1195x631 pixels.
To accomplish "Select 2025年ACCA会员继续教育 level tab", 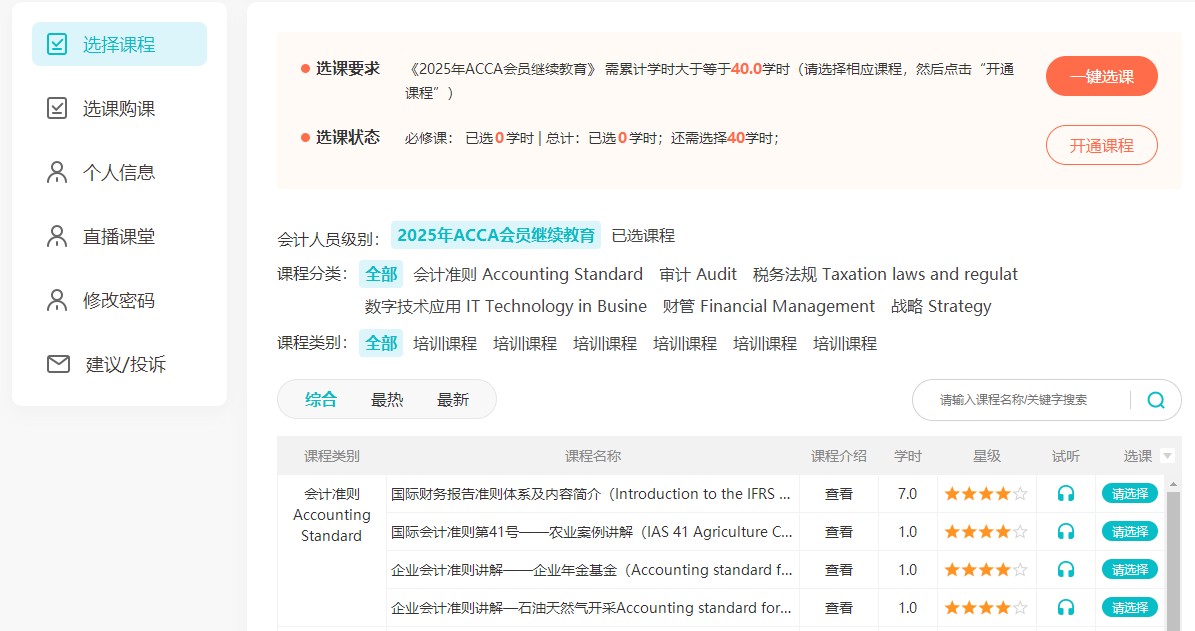I will point(496,235).
